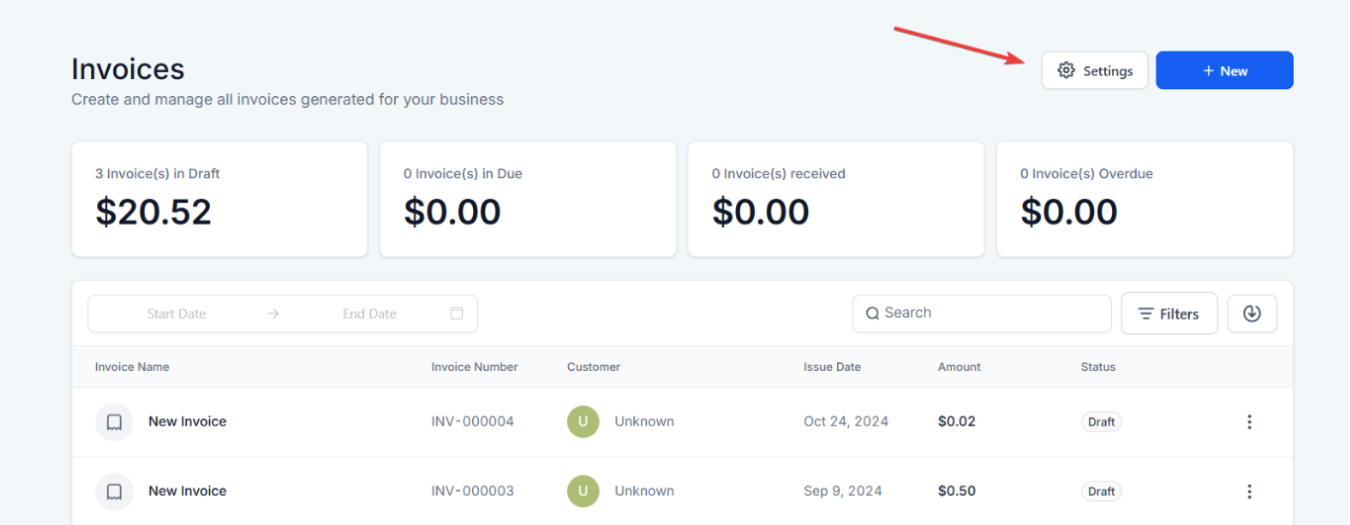The image size is (1350, 525).
Task: Open the Filters panel
Action: [1169, 313]
